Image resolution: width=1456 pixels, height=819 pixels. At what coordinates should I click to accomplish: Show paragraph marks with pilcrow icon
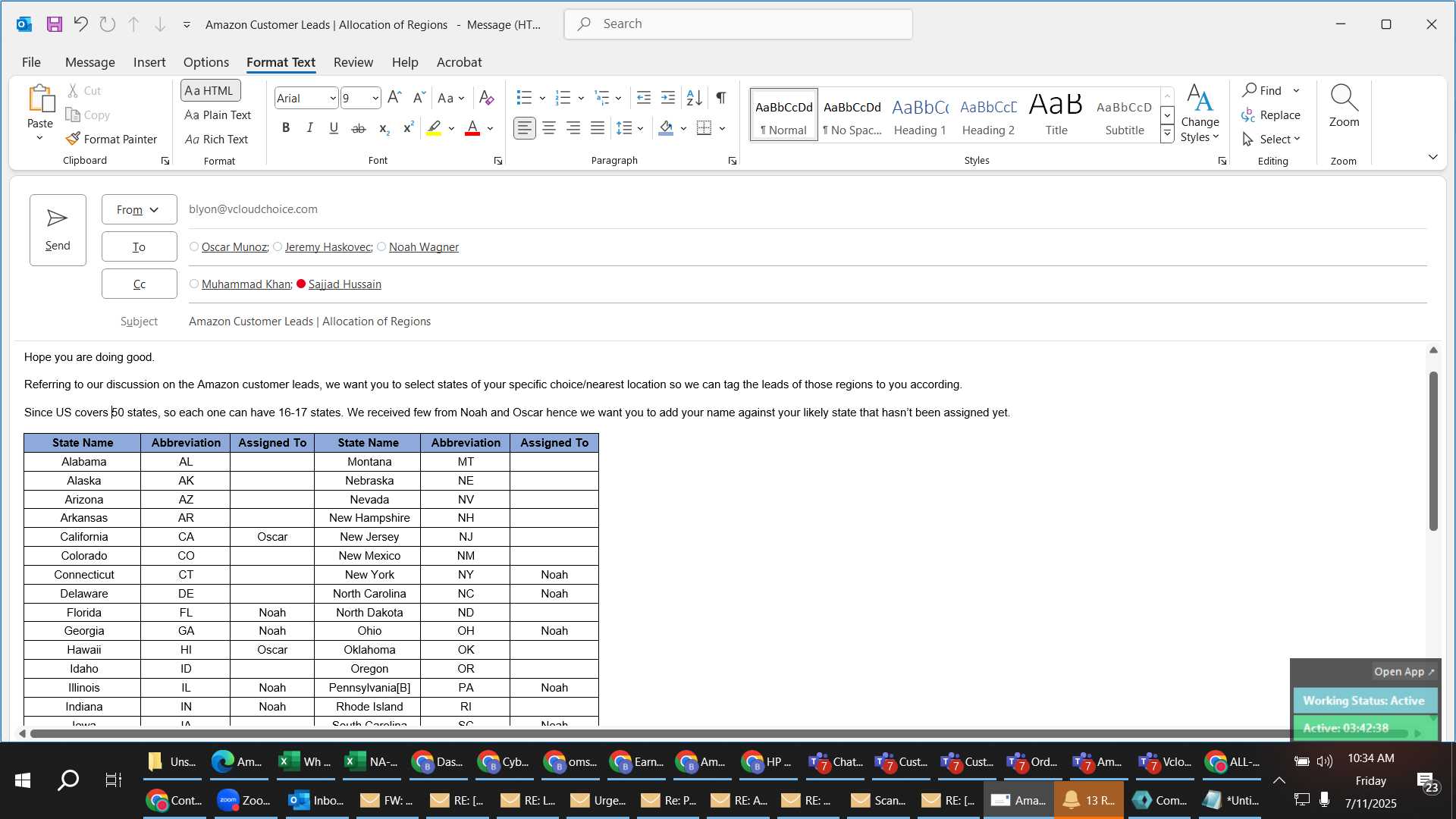tap(721, 98)
